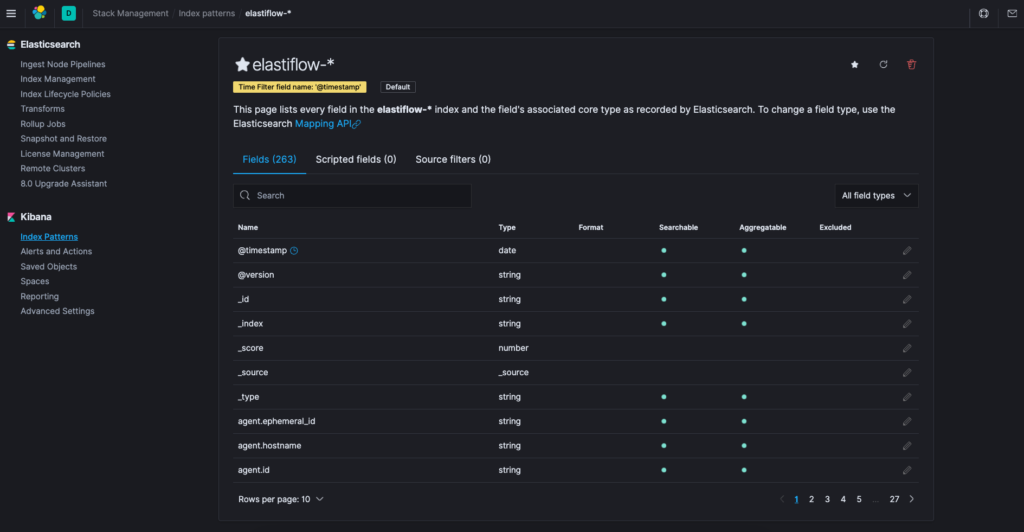Viewport: 1024px width, 532px height.
Task: Open All field types dropdown
Action: coord(876,196)
